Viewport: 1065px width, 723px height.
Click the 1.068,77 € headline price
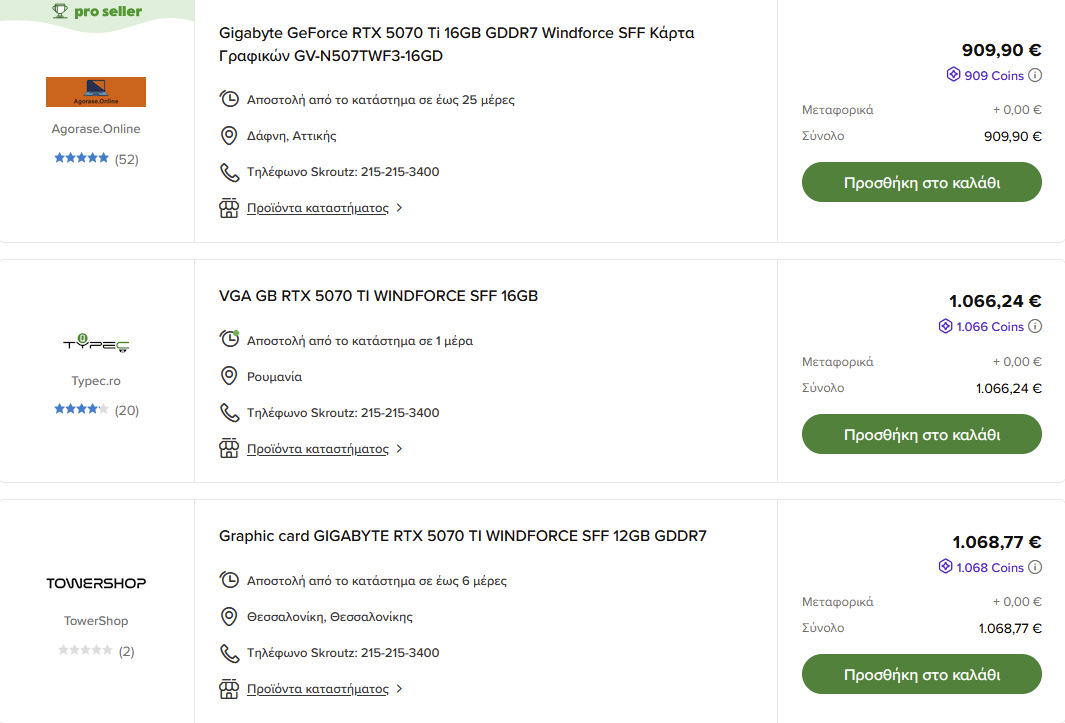pyautogui.click(x=996, y=542)
